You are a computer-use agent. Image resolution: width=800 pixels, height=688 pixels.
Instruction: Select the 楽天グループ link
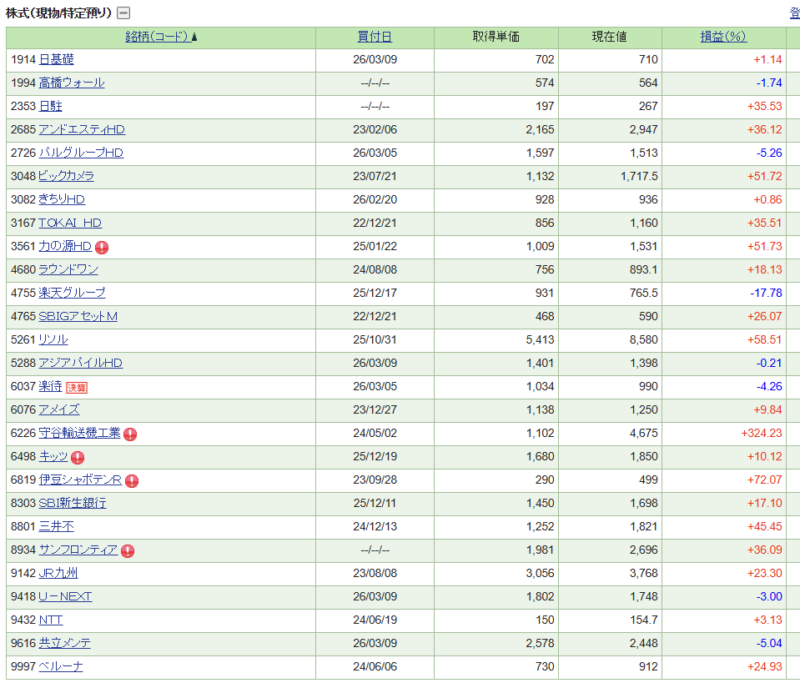(x=71, y=293)
